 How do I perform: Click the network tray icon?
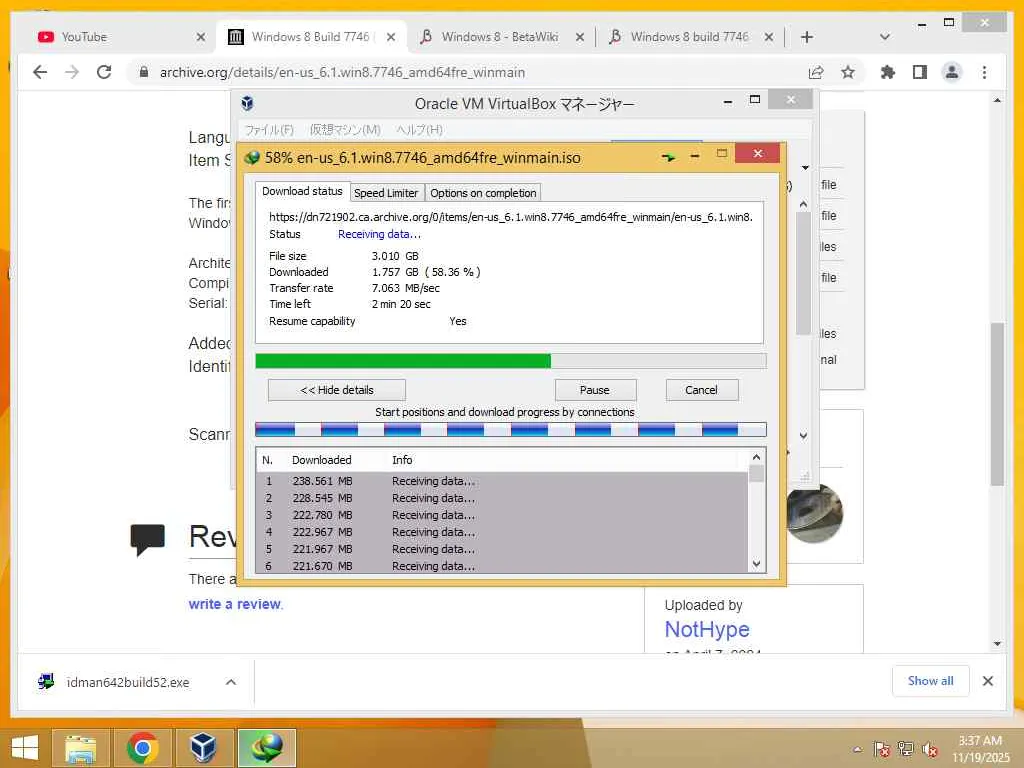tap(906, 749)
